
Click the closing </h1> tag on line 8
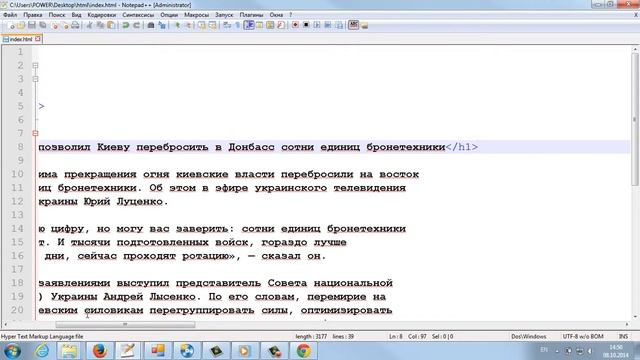pos(462,147)
